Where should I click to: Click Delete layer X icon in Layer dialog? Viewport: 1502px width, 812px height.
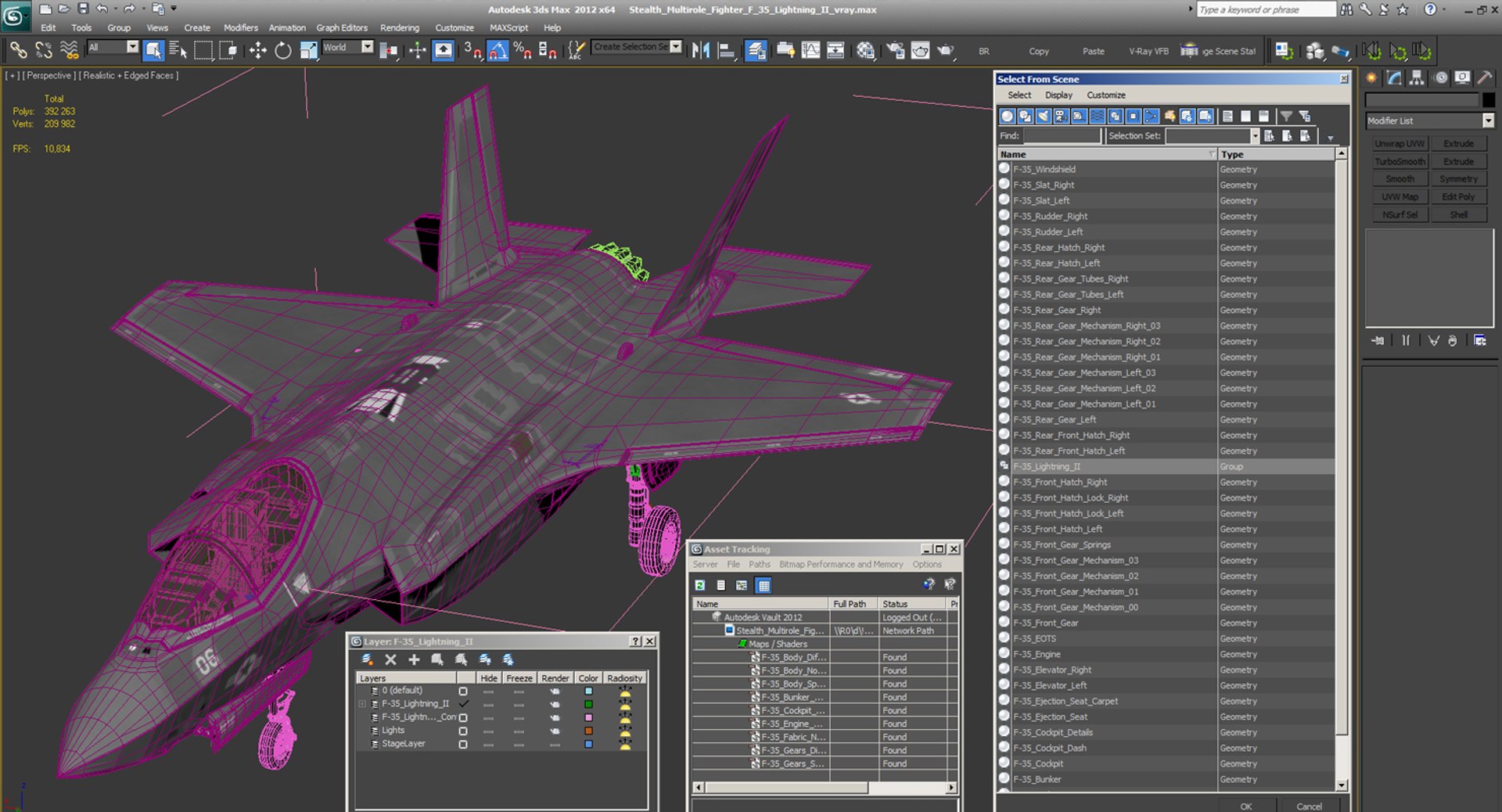[x=391, y=659]
